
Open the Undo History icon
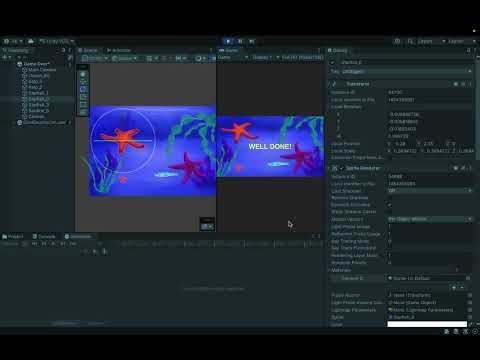point(397,41)
